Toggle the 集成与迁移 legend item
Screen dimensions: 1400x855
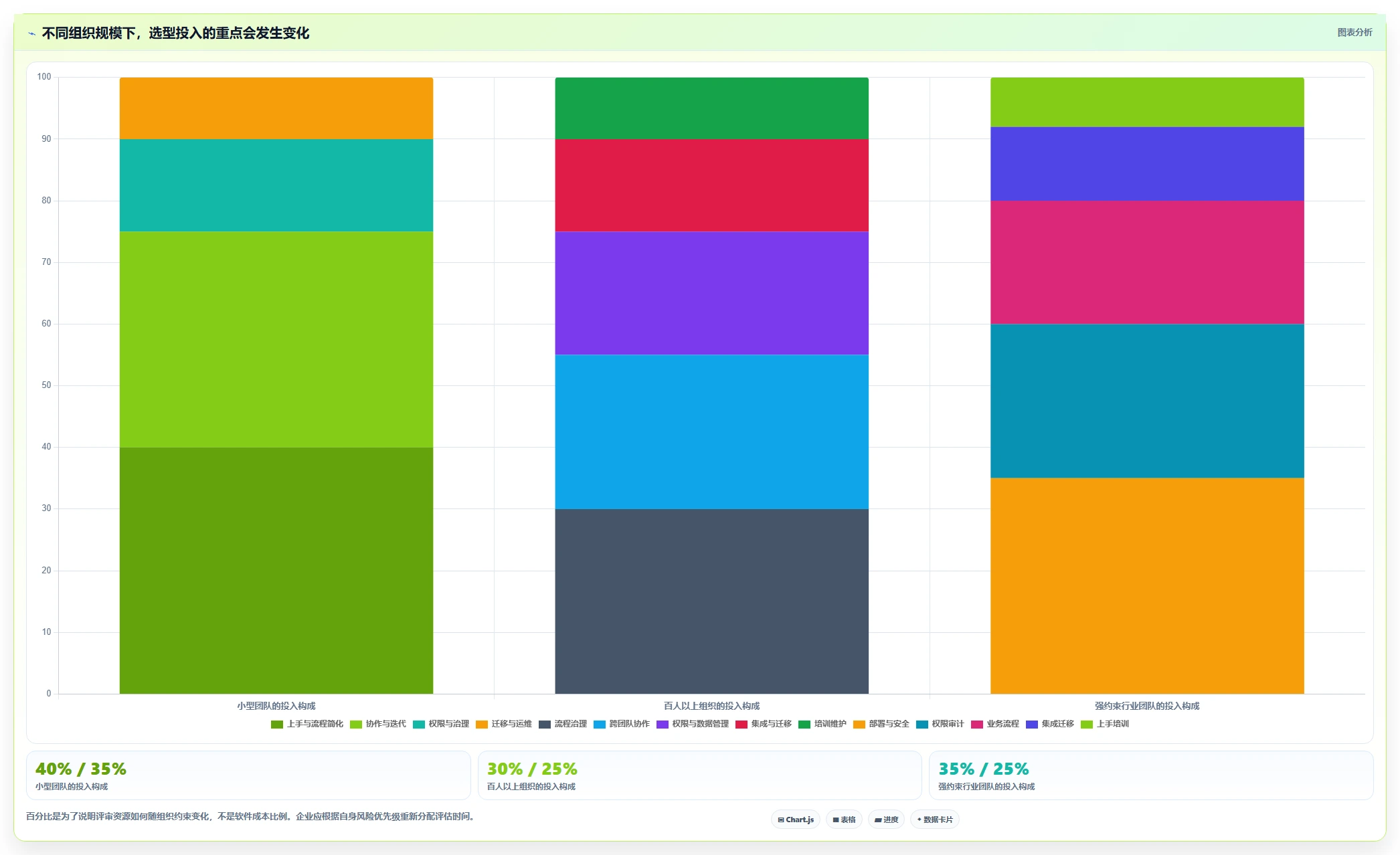pyautogui.click(x=764, y=724)
